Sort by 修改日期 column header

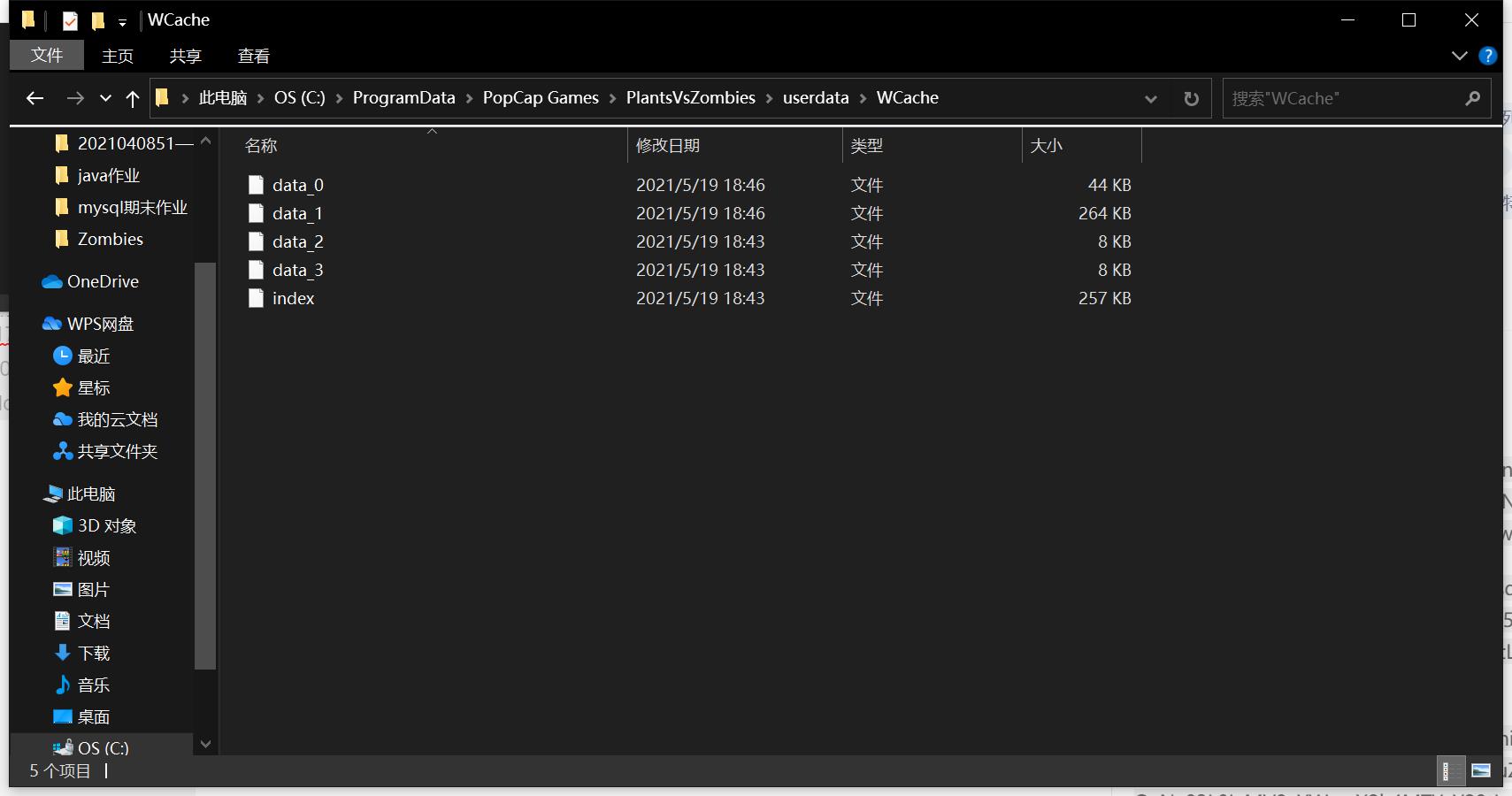668,146
